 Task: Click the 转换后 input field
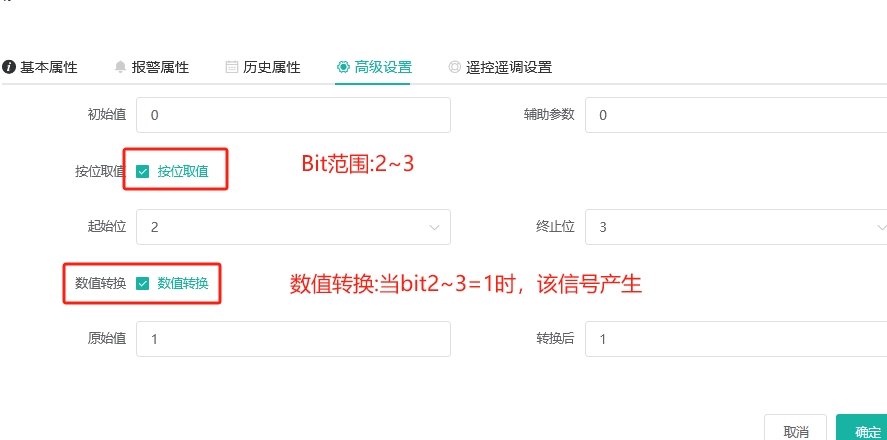736,339
